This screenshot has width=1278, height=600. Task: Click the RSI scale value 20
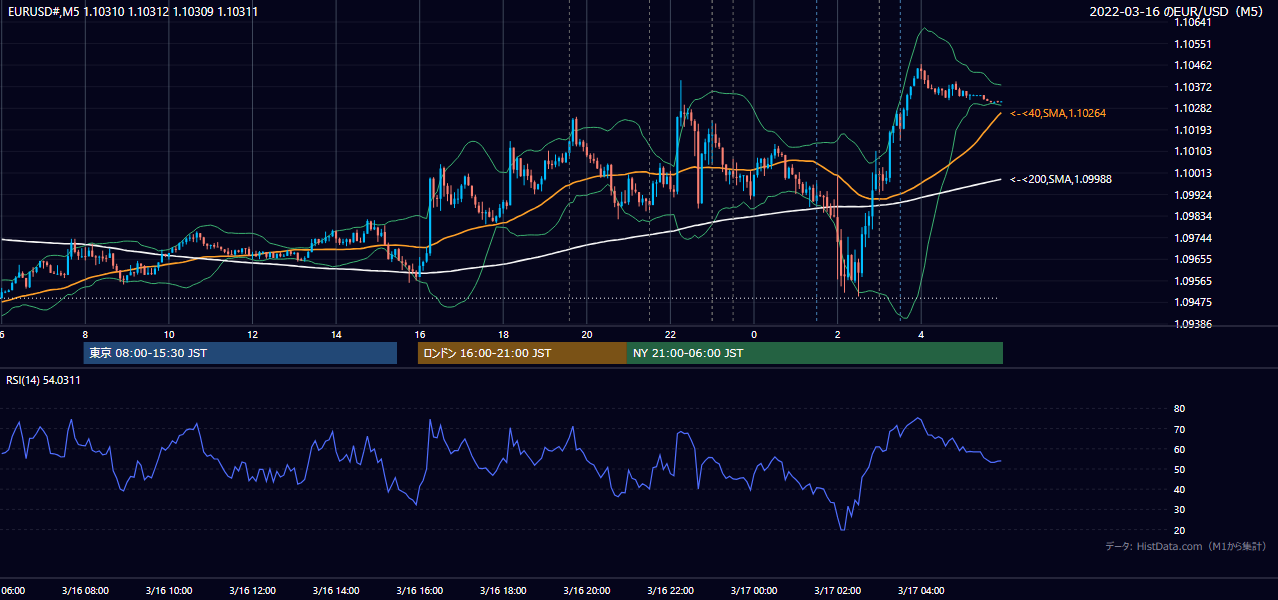point(1179,530)
